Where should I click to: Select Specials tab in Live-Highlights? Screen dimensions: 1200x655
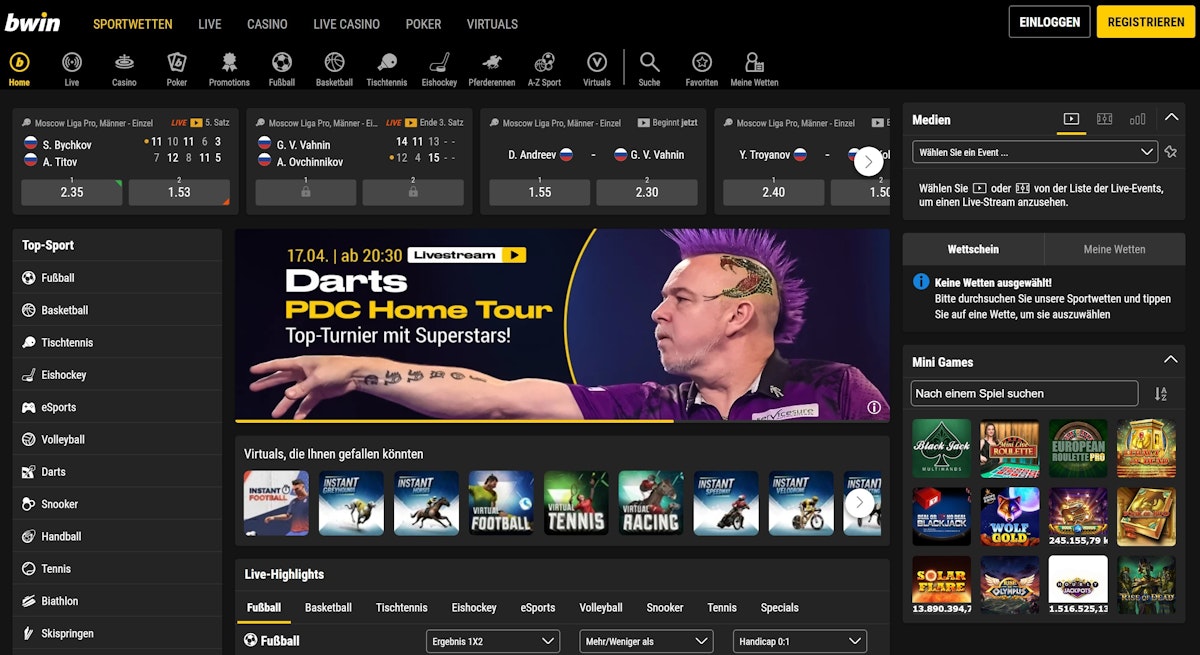click(x=779, y=607)
